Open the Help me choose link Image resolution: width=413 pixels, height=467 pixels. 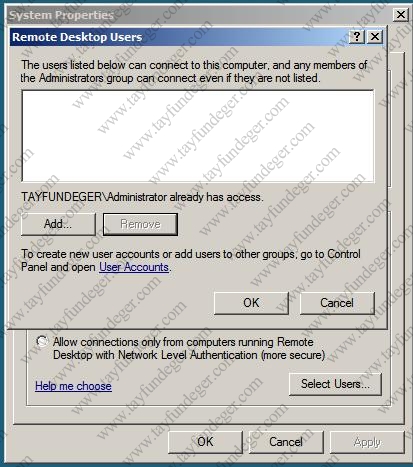pyautogui.click(x=73, y=386)
